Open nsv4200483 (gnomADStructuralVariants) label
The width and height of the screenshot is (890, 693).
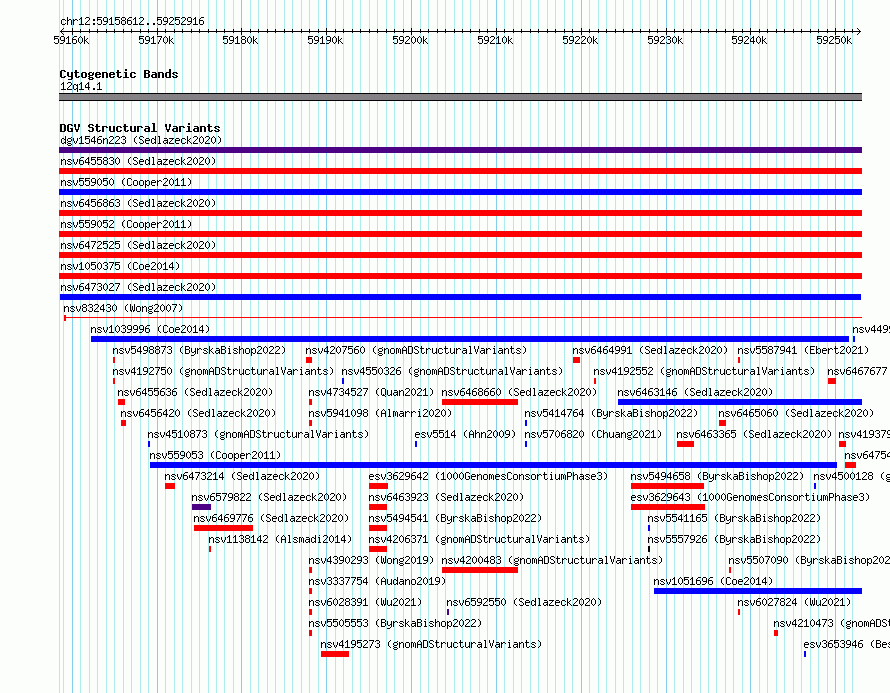552,560
